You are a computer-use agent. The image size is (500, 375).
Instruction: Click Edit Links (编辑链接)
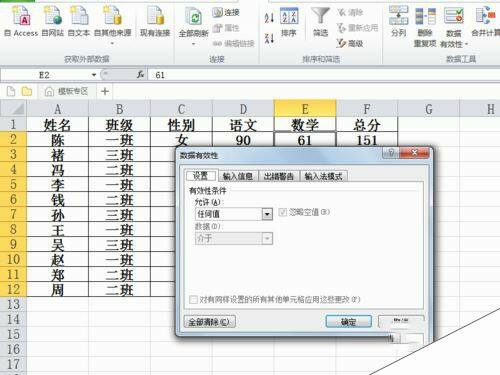click(233, 44)
